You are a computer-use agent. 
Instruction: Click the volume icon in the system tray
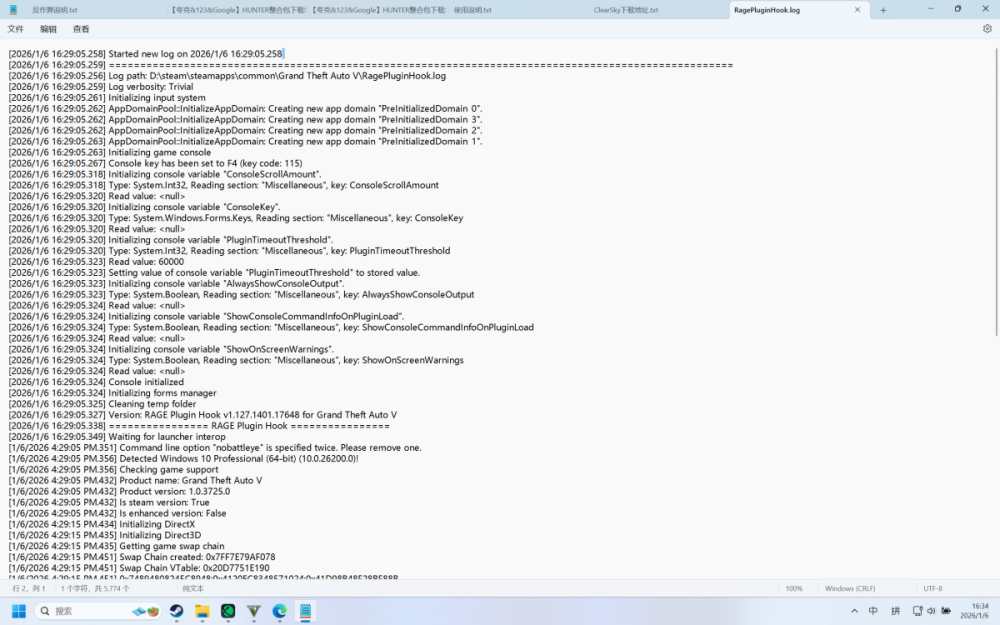coord(931,609)
